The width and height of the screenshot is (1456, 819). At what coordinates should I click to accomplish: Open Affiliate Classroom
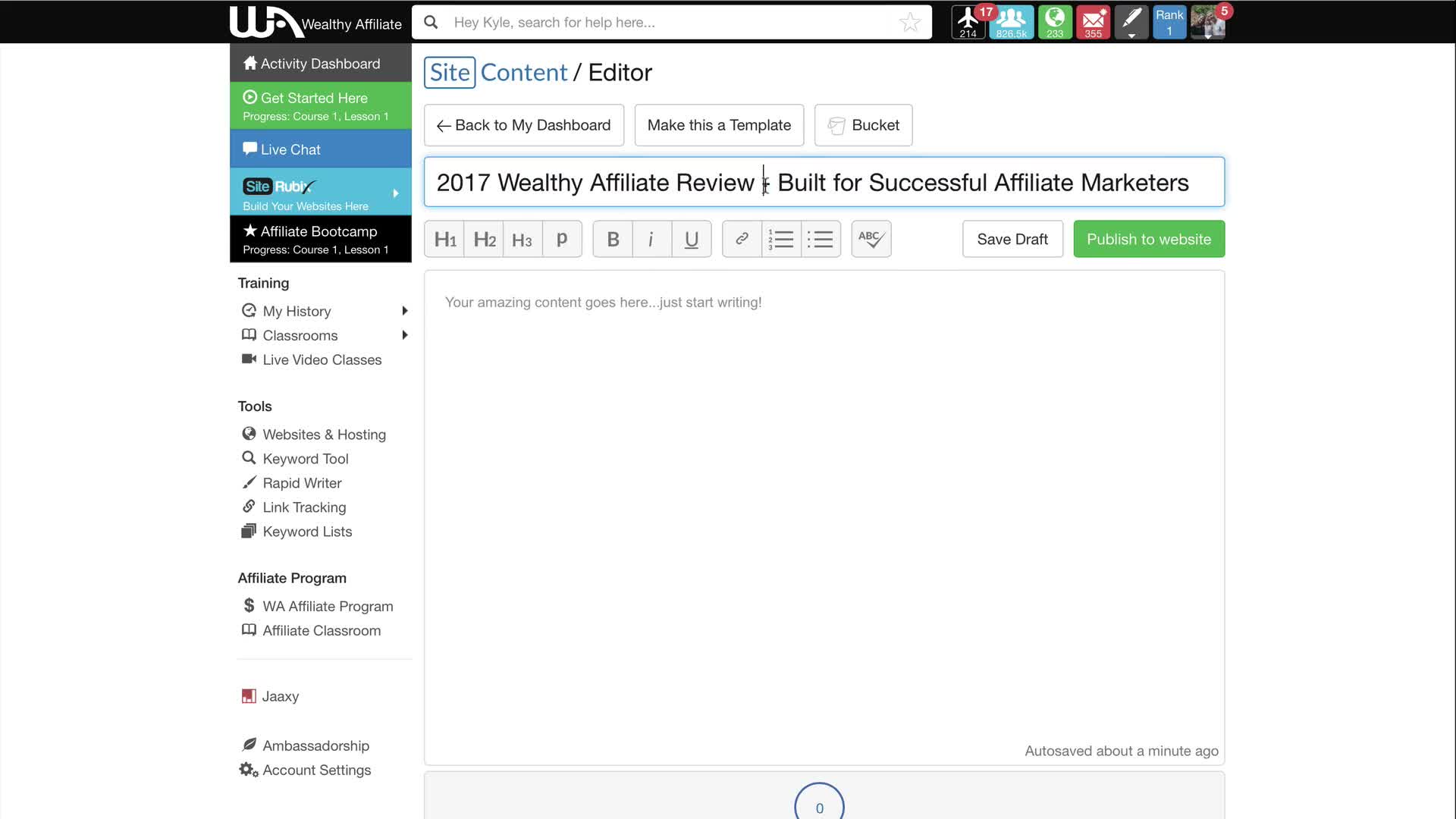[322, 630]
